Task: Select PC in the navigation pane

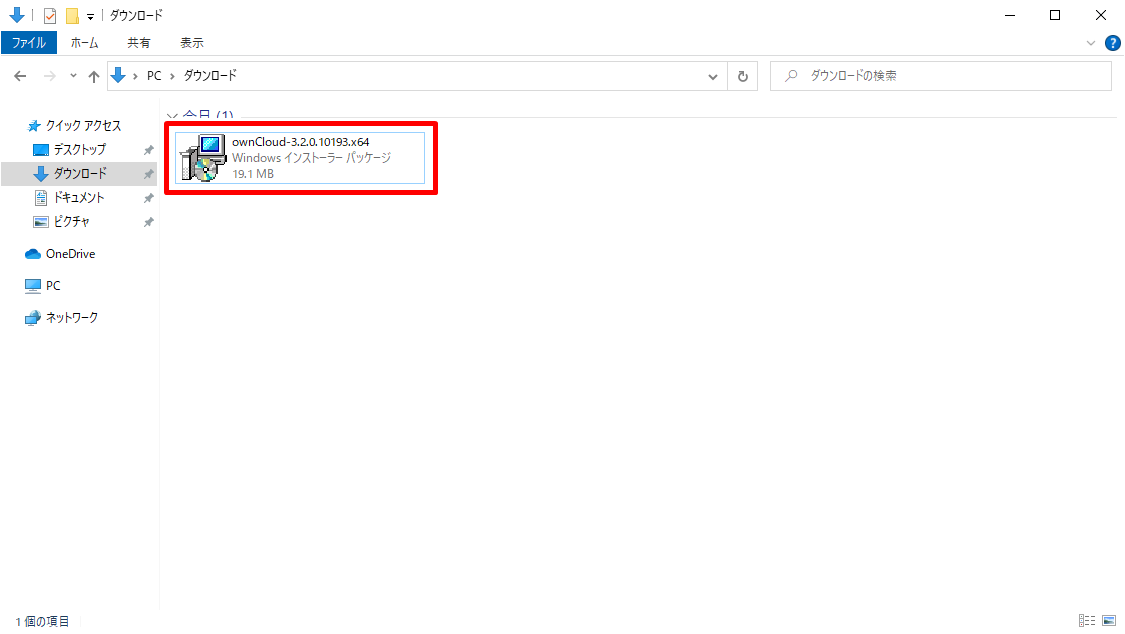Action: (53, 285)
